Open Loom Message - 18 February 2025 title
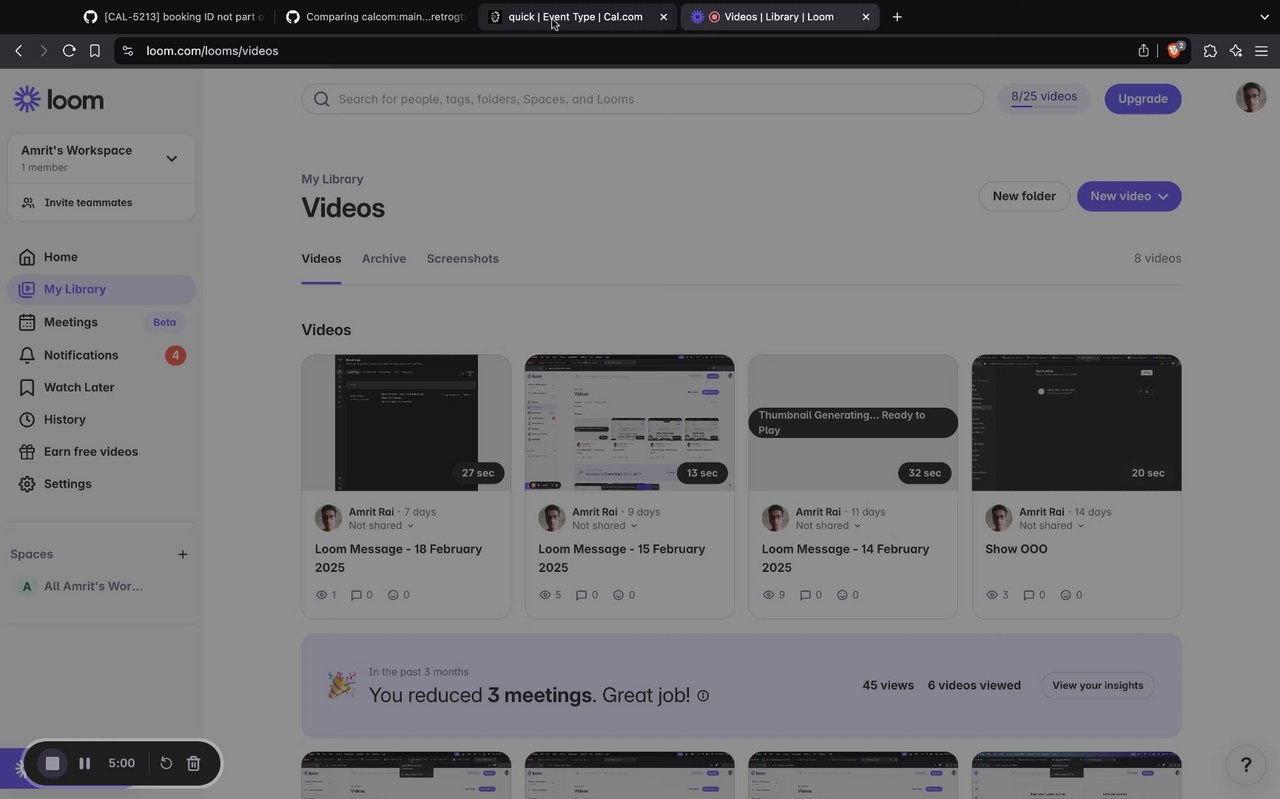The width and height of the screenshot is (1280, 799). point(399,558)
